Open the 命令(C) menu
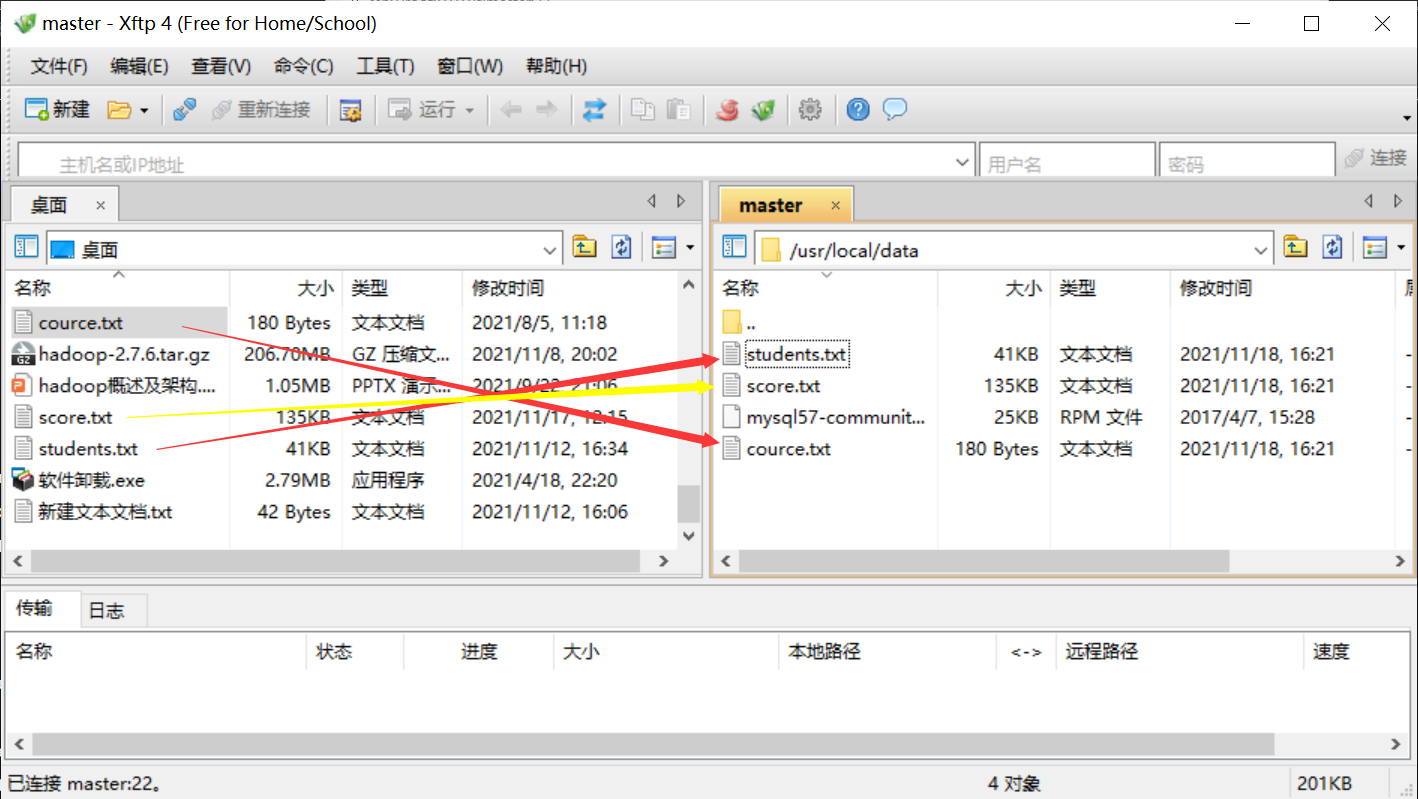This screenshot has height=799, width=1418. pyautogui.click(x=303, y=66)
